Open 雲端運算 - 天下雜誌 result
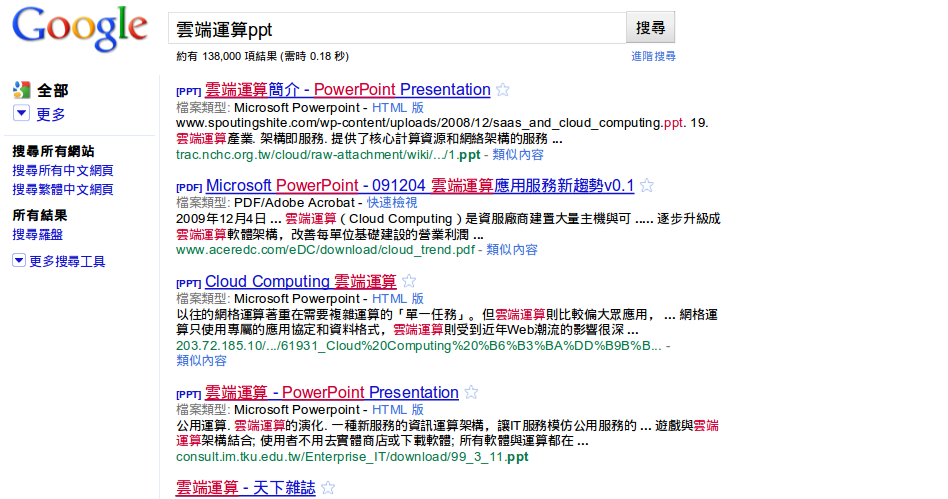This screenshot has width=948, height=499. click(245, 488)
